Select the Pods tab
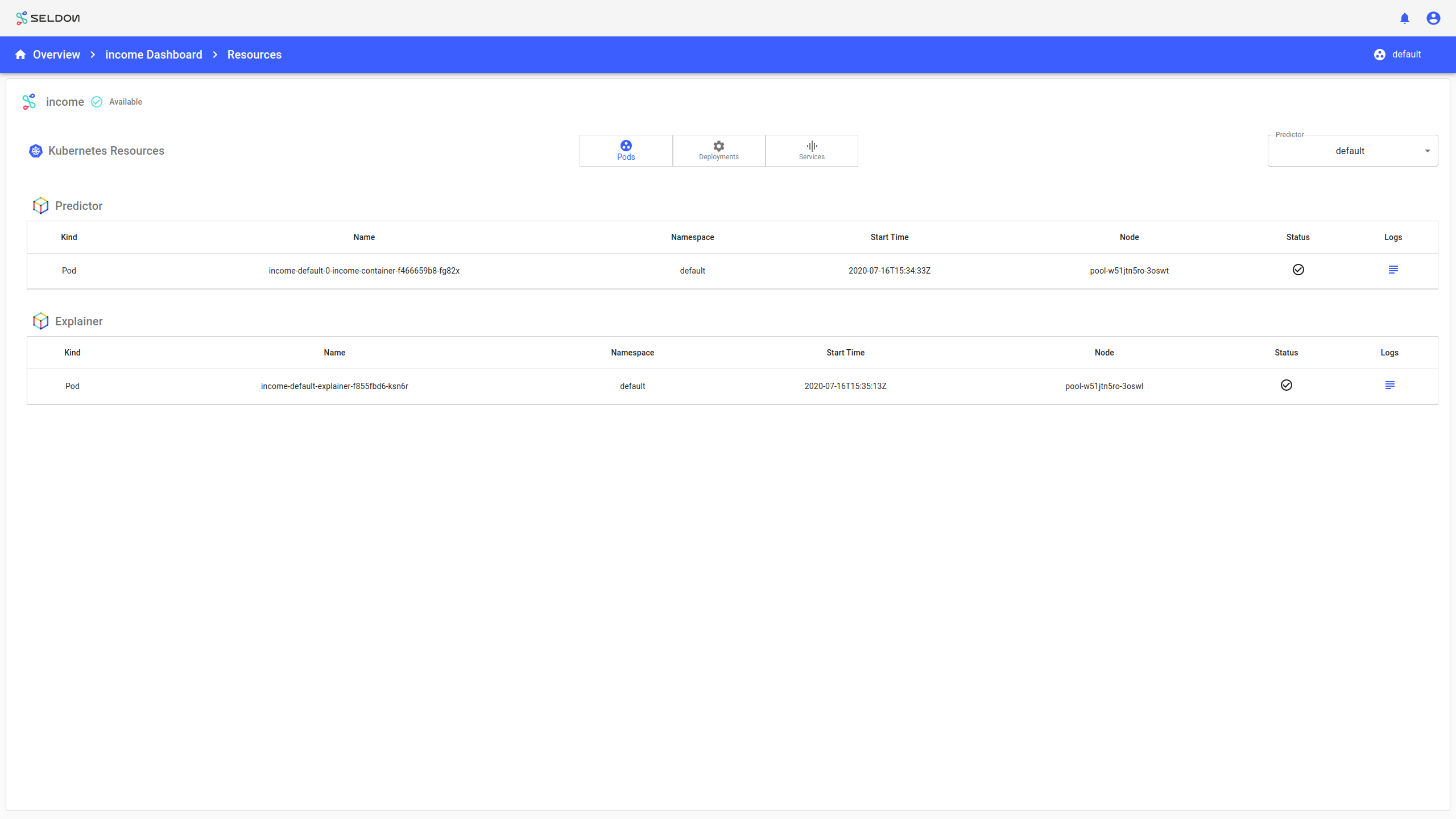Viewport: 1456px width, 819px height. point(626,150)
